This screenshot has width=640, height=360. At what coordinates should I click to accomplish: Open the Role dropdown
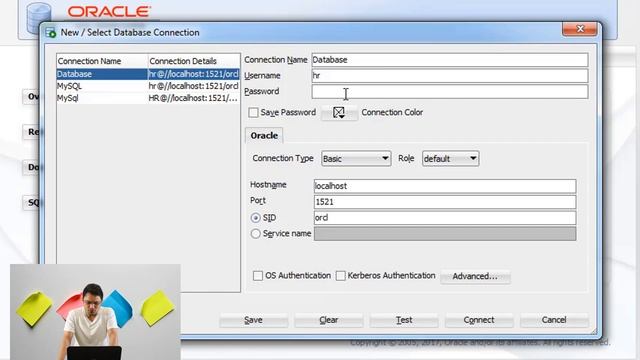tap(450, 158)
